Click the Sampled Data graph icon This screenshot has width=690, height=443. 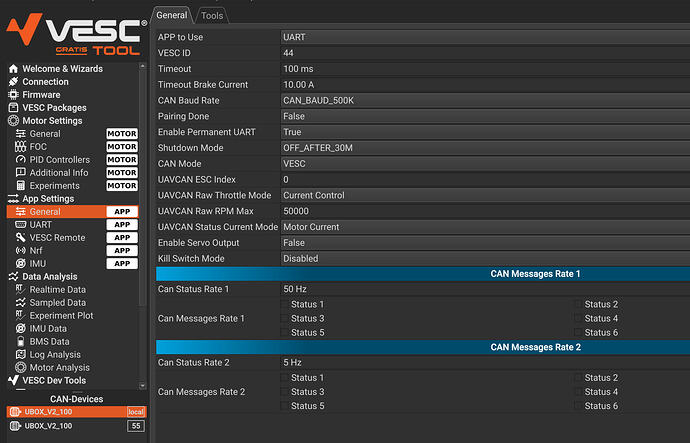21,302
